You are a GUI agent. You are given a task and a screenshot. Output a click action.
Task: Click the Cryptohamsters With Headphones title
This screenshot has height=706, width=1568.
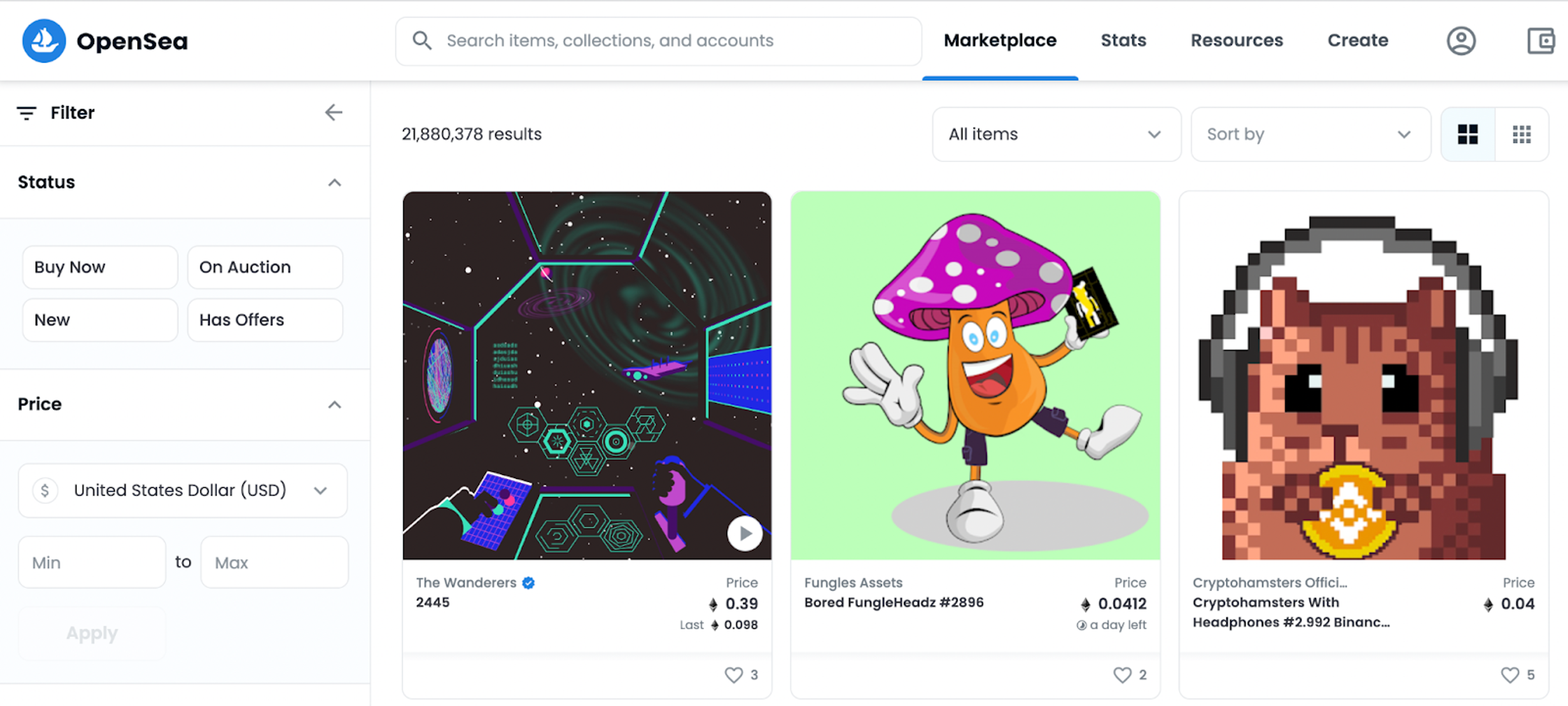click(1291, 613)
